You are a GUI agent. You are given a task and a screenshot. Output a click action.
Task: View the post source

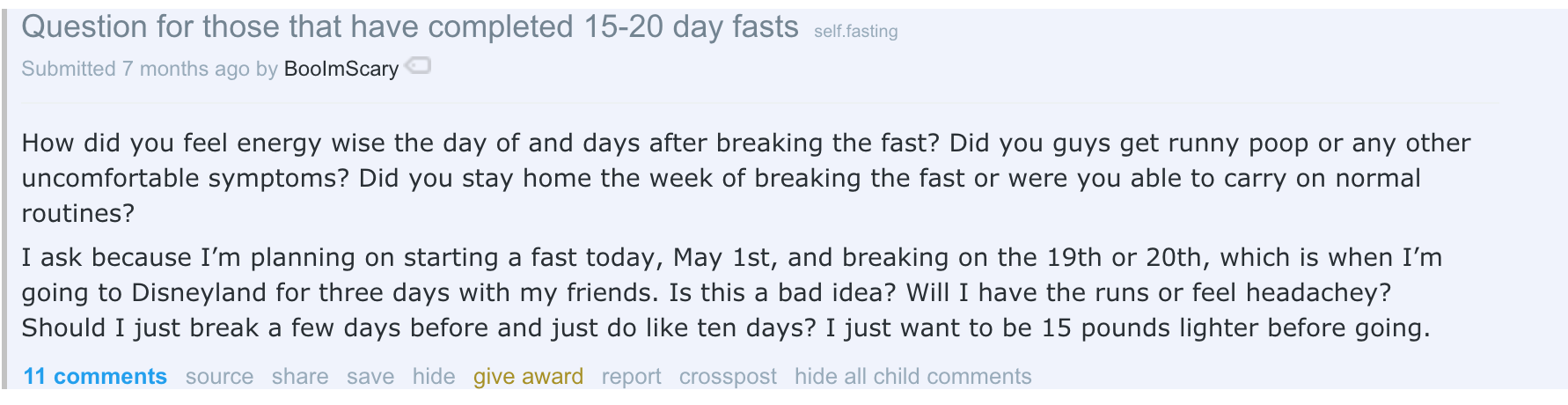[219, 377]
